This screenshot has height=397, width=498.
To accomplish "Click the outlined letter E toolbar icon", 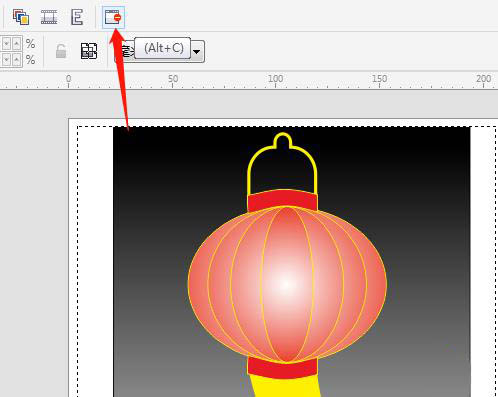I will (x=77, y=17).
